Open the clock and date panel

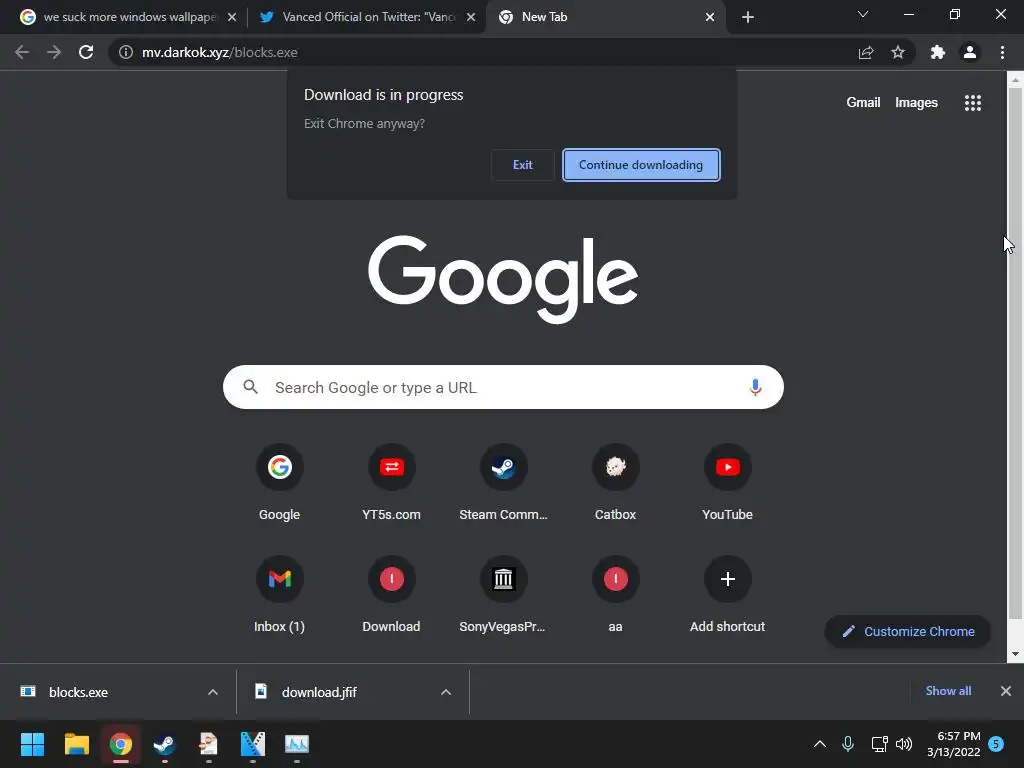953,744
